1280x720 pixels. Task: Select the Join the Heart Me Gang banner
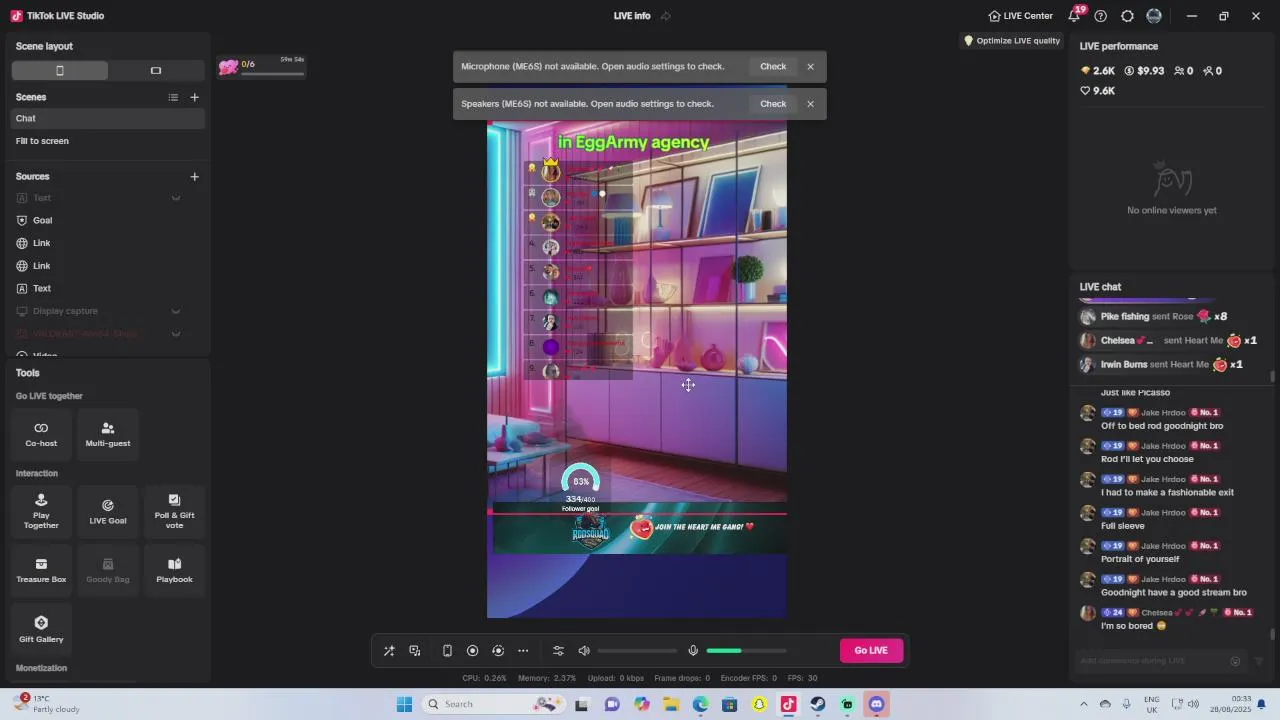[638, 528]
